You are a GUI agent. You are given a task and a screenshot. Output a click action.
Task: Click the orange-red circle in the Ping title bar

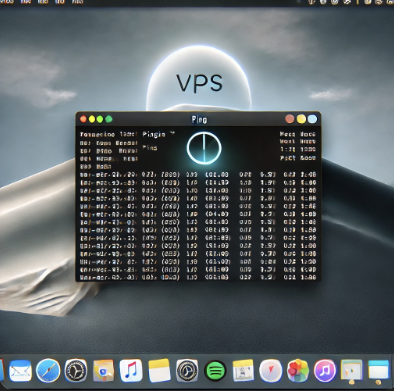coord(290,119)
